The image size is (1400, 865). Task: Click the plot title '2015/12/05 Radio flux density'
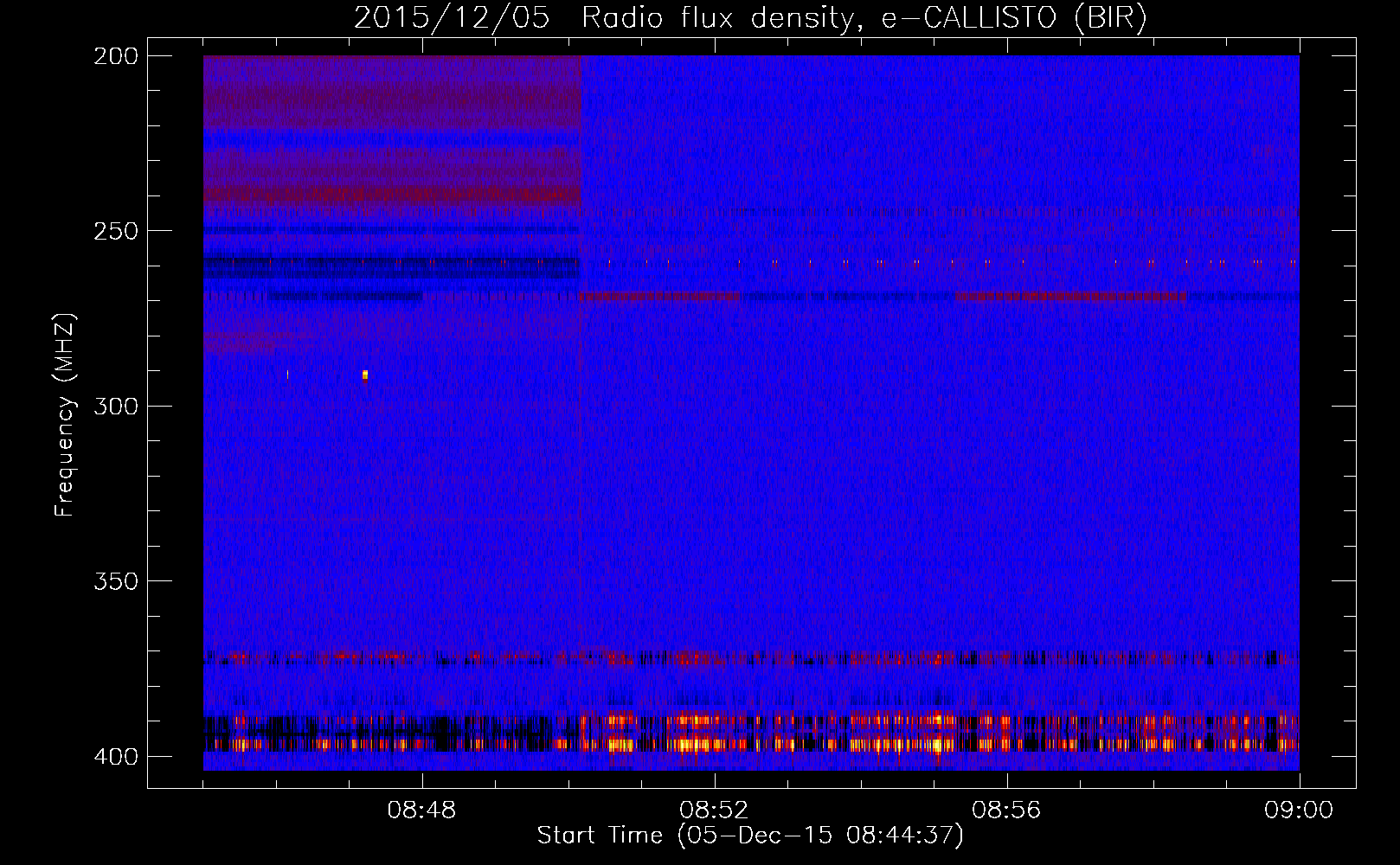click(x=750, y=17)
